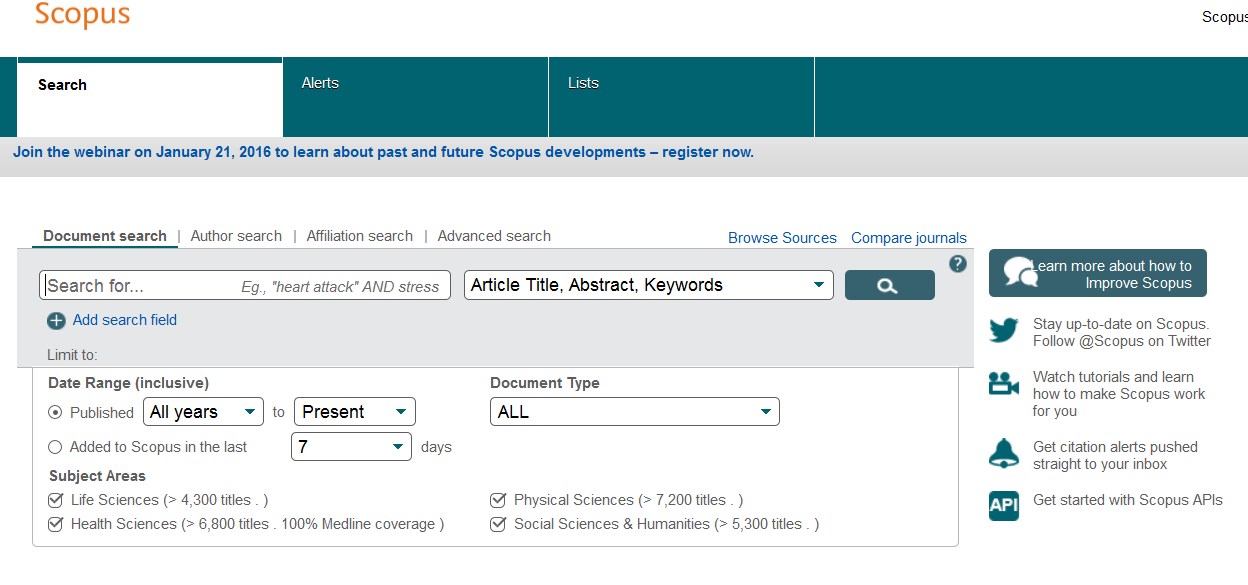Open the Present end date dropdown
The image size is (1248, 585).
click(355, 412)
